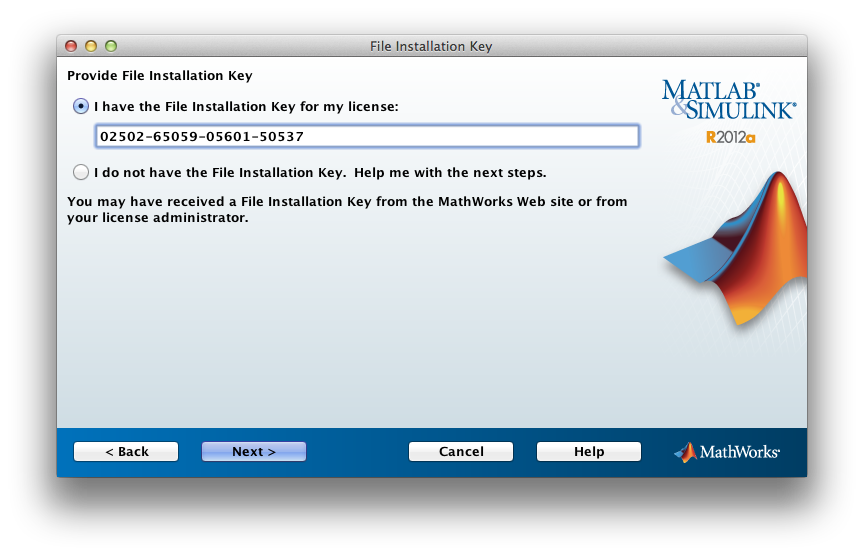Click the "Provide File Installation Key" heading
Viewport: 864px width, 556px height.
coord(160,76)
